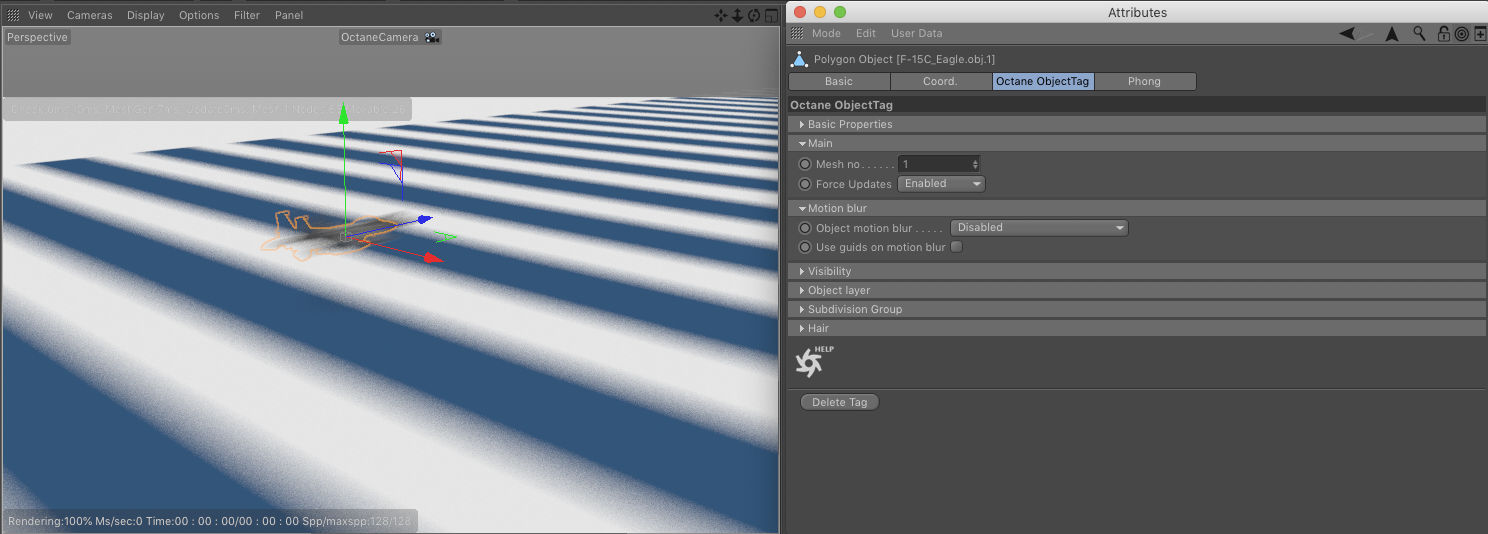This screenshot has width=1488, height=534.
Task: Open new Attributes manager icon
Action: point(1478,34)
